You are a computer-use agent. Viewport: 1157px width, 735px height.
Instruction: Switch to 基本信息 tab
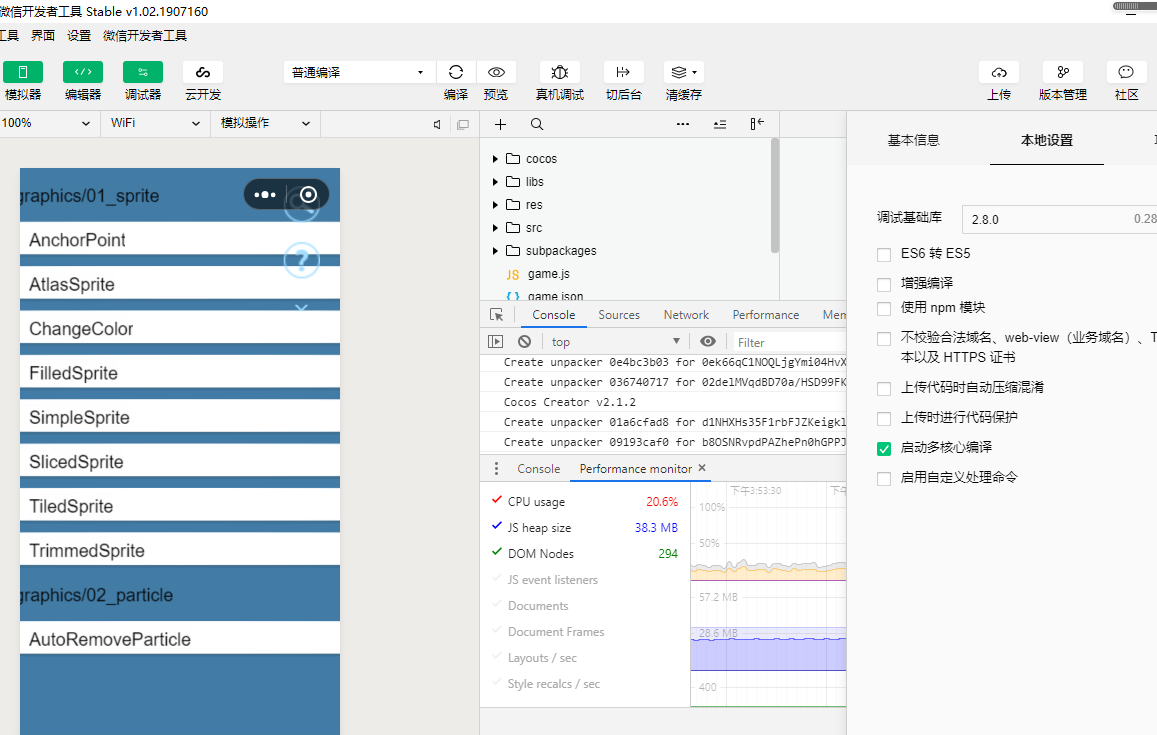913,140
